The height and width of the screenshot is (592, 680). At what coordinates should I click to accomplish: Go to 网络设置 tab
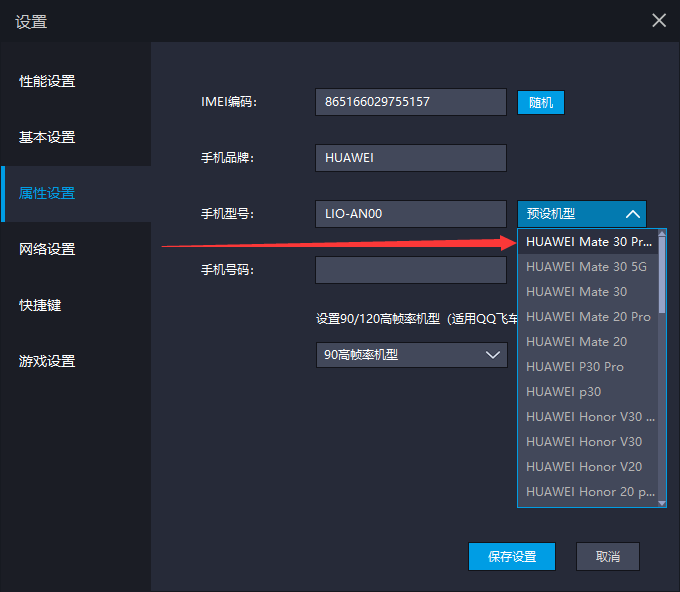point(48,249)
